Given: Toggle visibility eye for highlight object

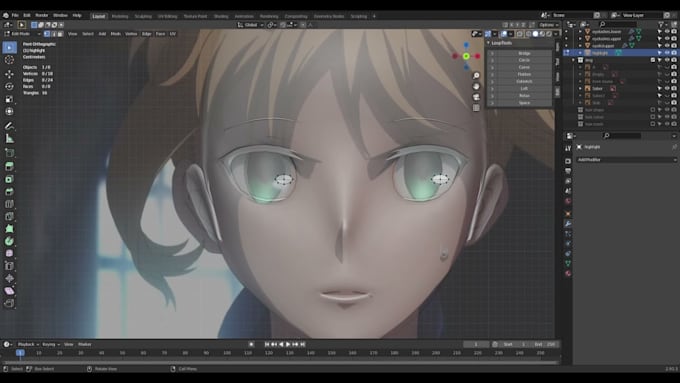Looking at the screenshot, I should [x=667, y=53].
